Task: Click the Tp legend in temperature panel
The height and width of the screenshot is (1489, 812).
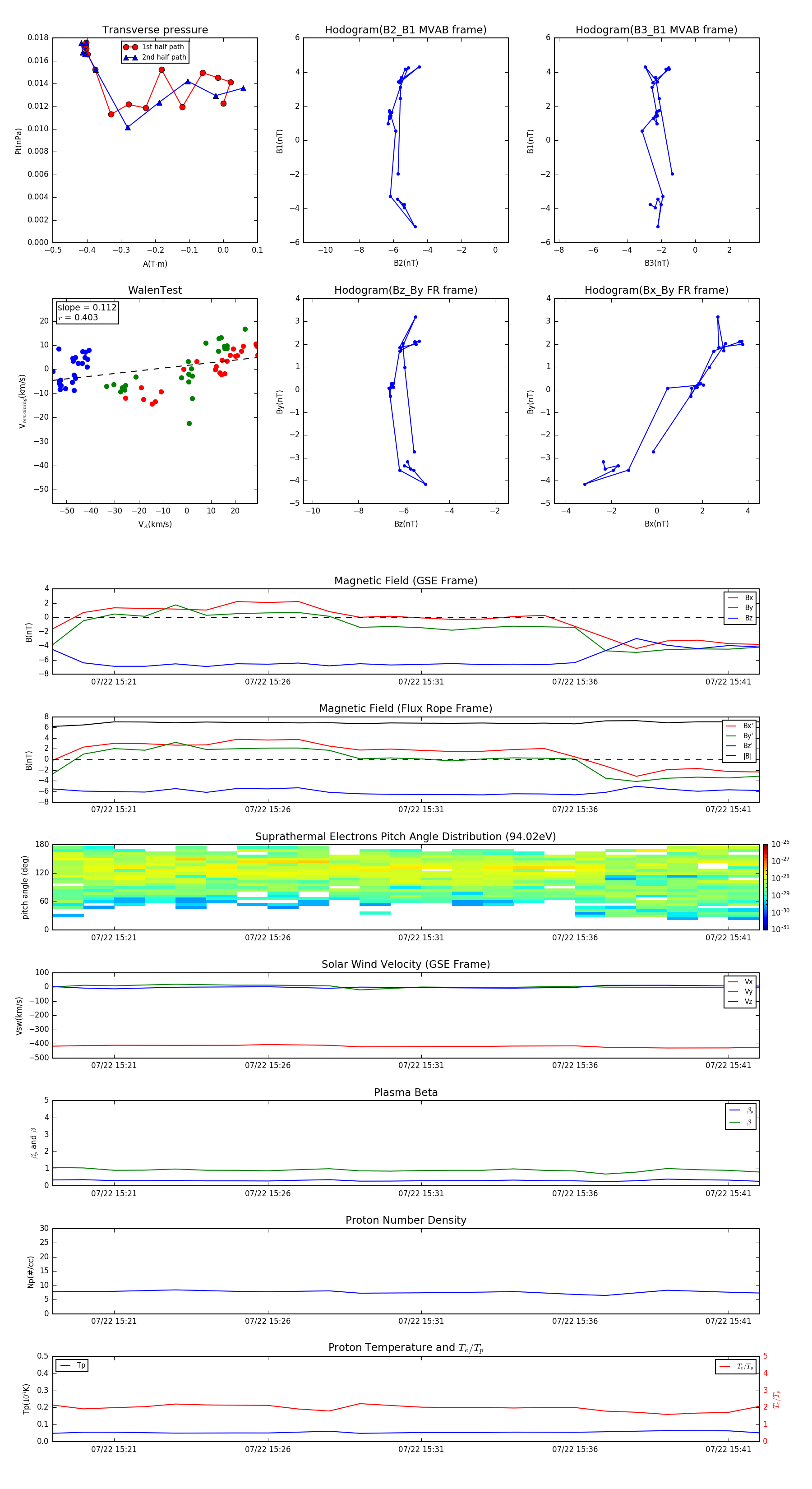Action: [x=72, y=1366]
